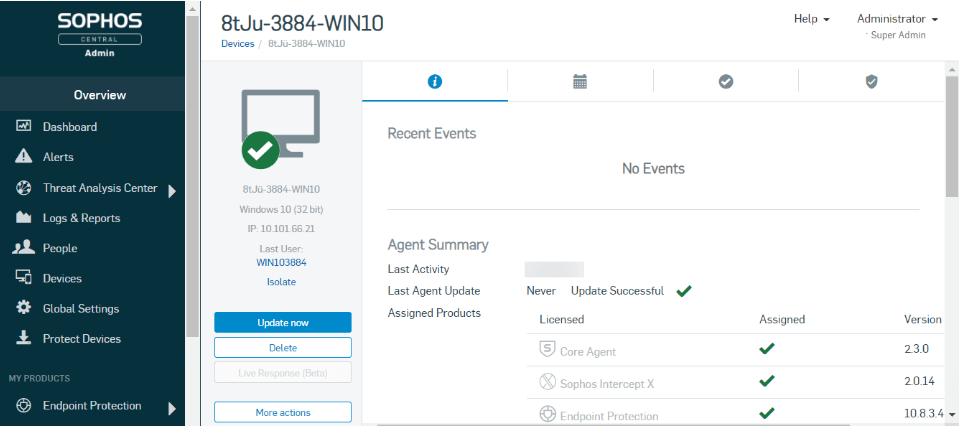Click the People icon in sidebar
The image size is (962, 427).
click(x=24, y=248)
